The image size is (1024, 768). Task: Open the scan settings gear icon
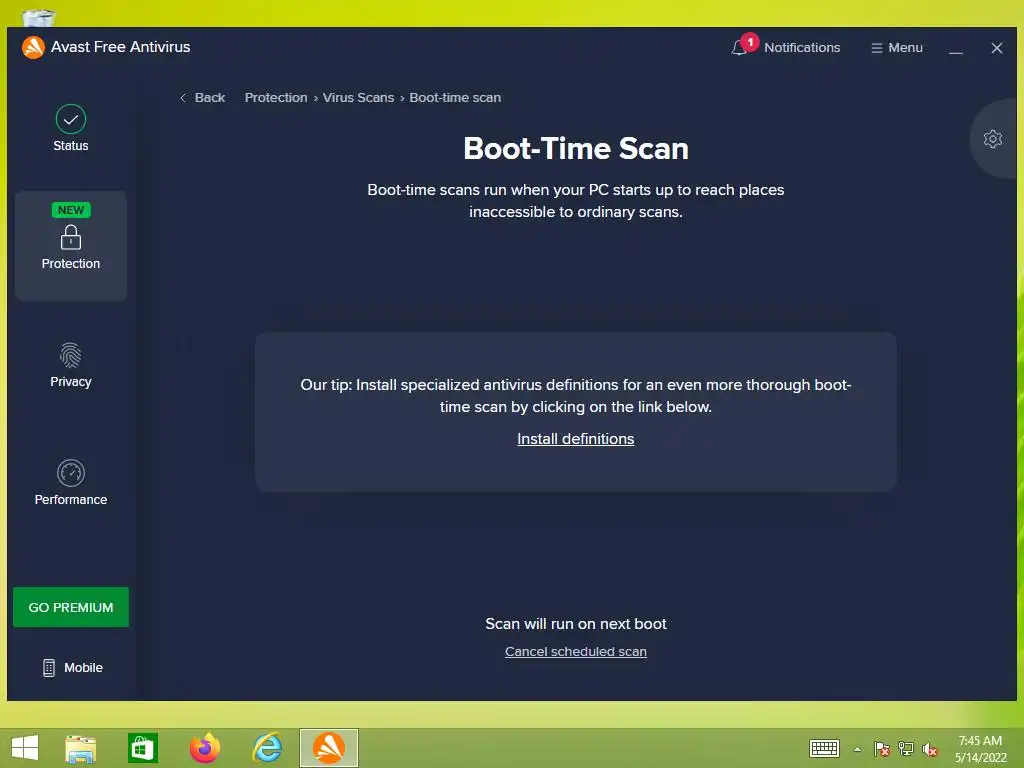coord(993,138)
